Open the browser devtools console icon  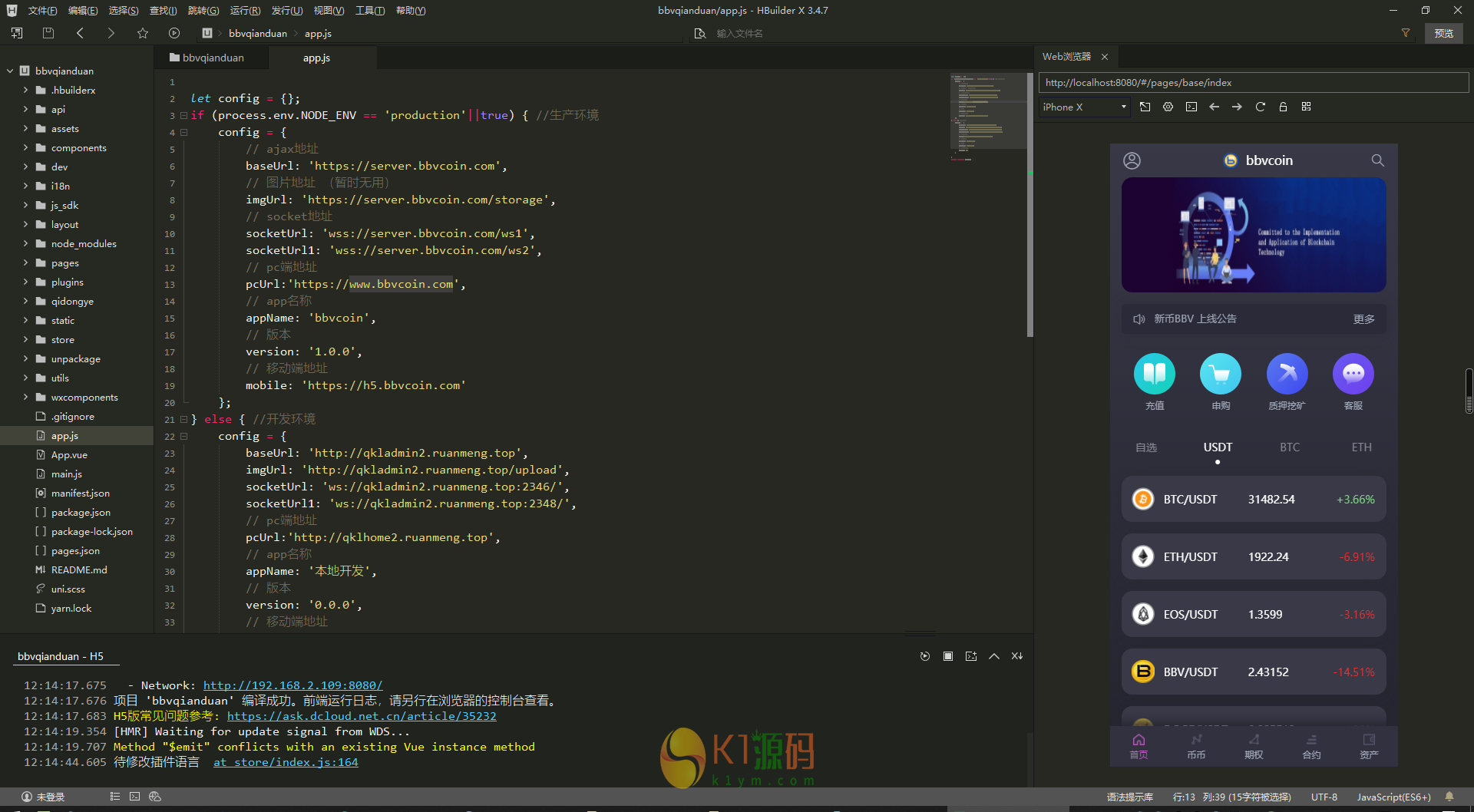pyautogui.click(x=1191, y=107)
